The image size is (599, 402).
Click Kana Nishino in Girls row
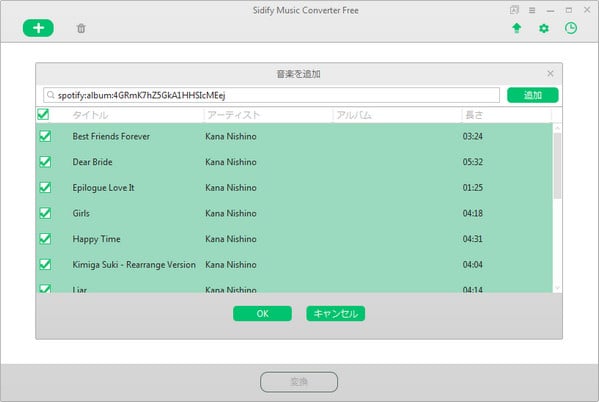[231, 213]
